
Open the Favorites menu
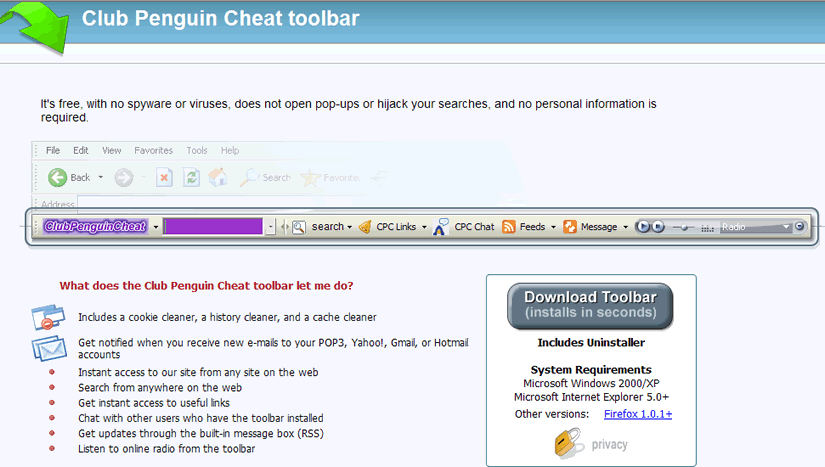tap(153, 151)
